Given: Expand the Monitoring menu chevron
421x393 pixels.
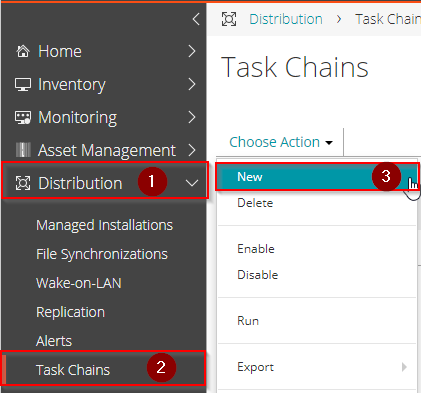Looking at the screenshot, I should (x=192, y=117).
